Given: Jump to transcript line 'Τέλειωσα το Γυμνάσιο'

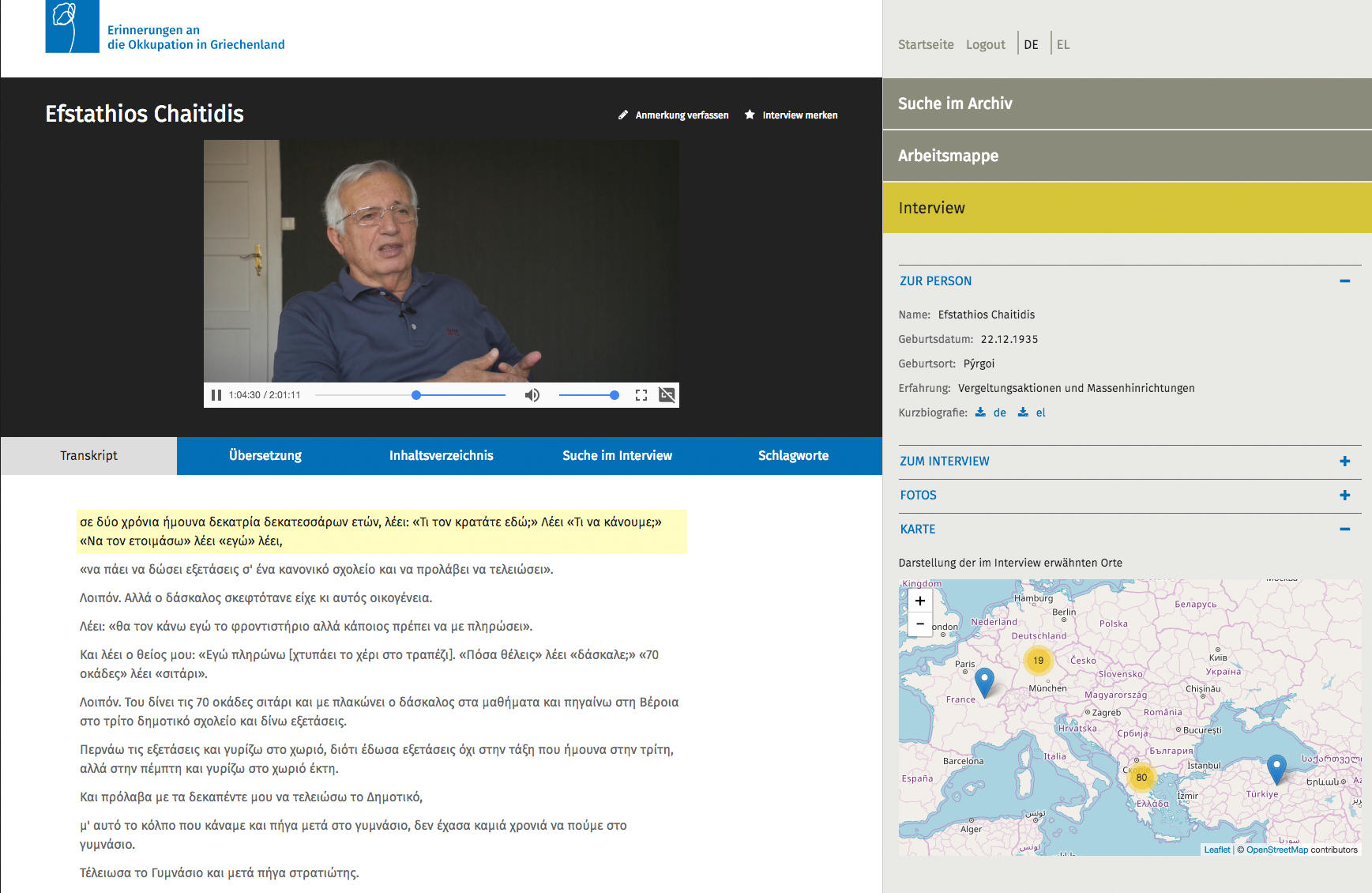Looking at the screenshot, I should [x=220, y=873].
